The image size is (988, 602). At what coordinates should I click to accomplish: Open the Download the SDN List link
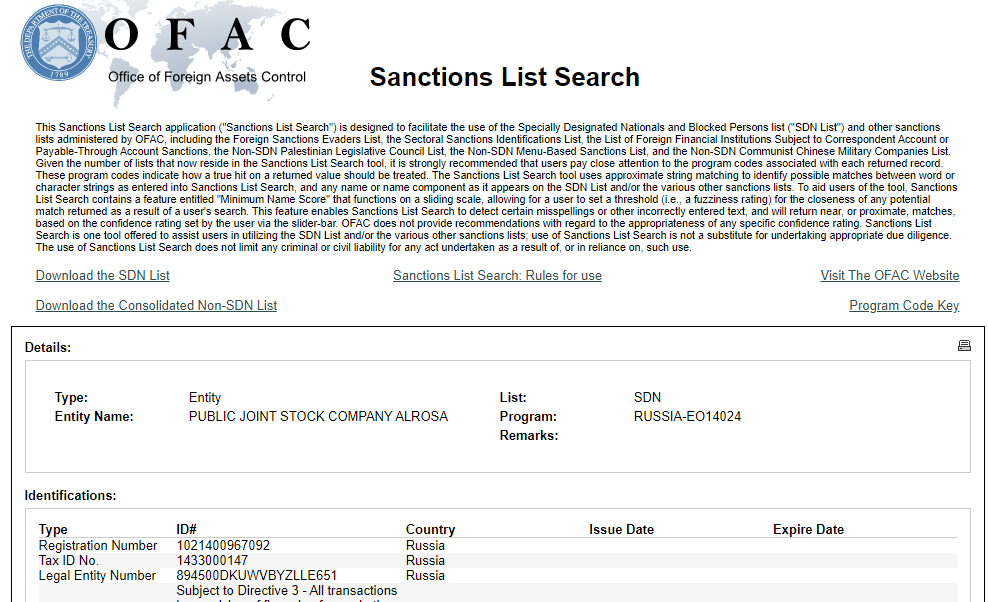pyautogui.click(x=102, y=275)
